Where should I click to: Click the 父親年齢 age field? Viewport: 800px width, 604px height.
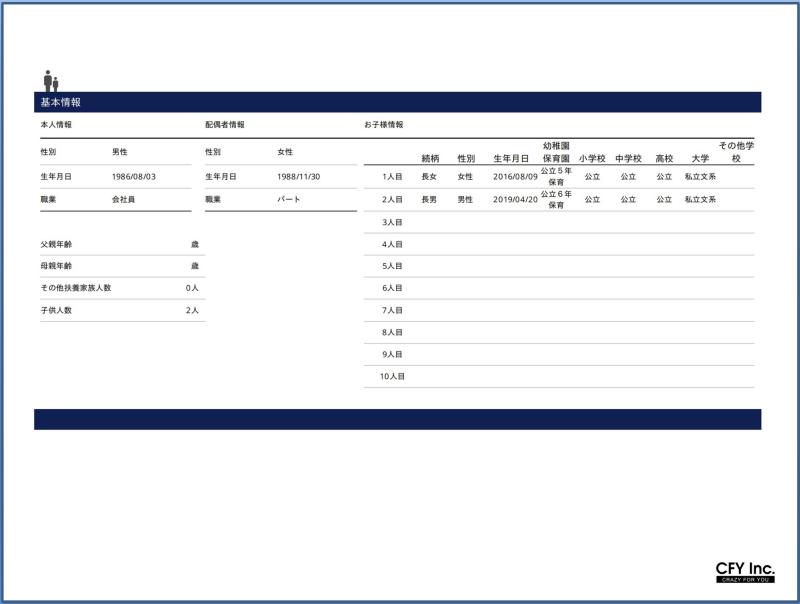194,244
